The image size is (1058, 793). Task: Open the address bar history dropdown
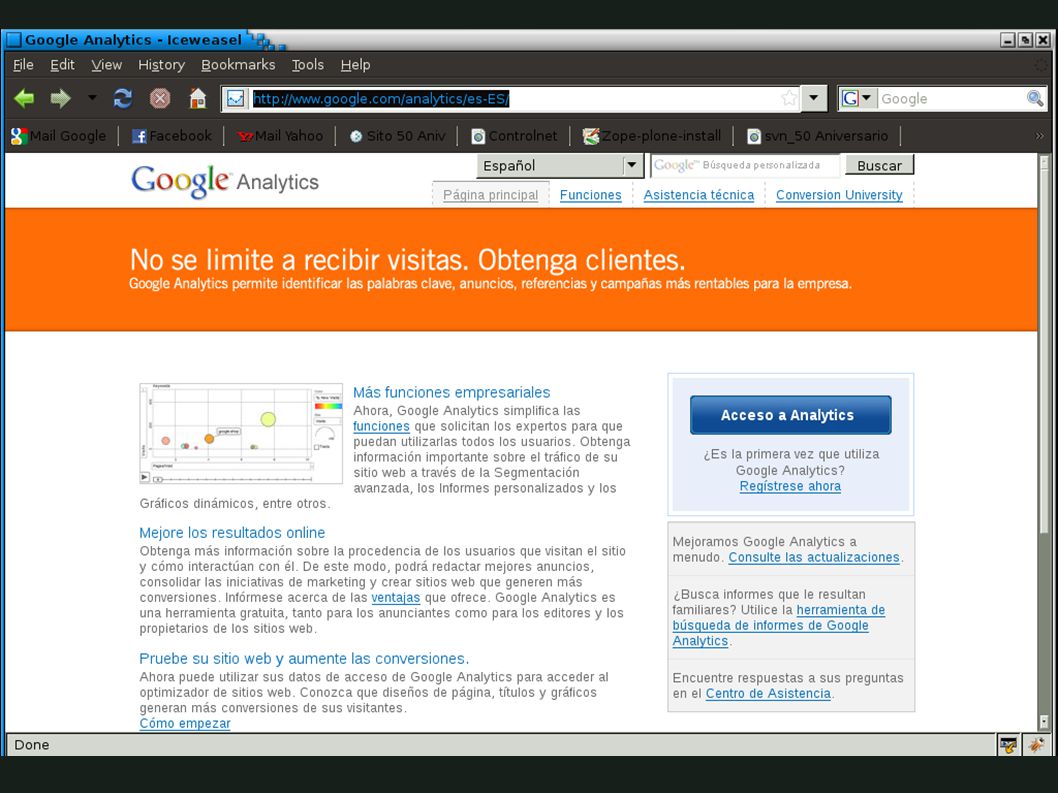814,99
